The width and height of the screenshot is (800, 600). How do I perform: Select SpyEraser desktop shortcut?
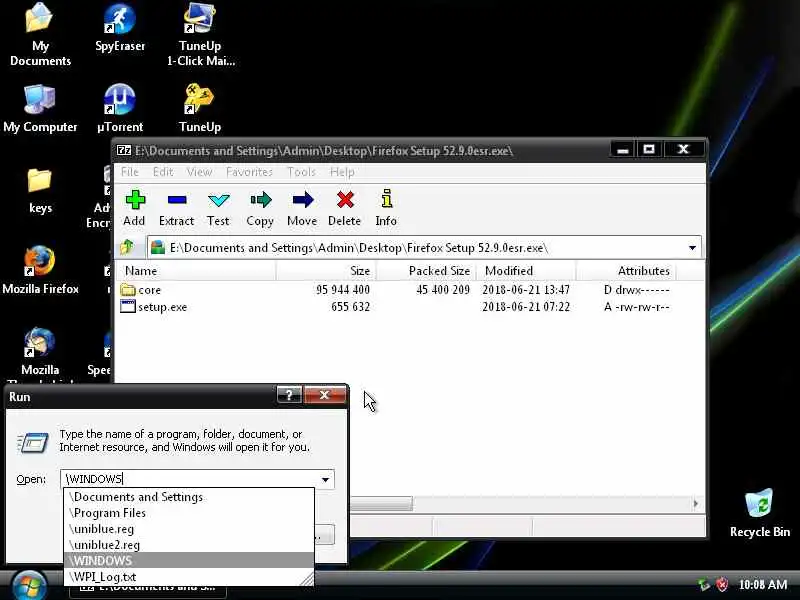[x=120, y=28]
